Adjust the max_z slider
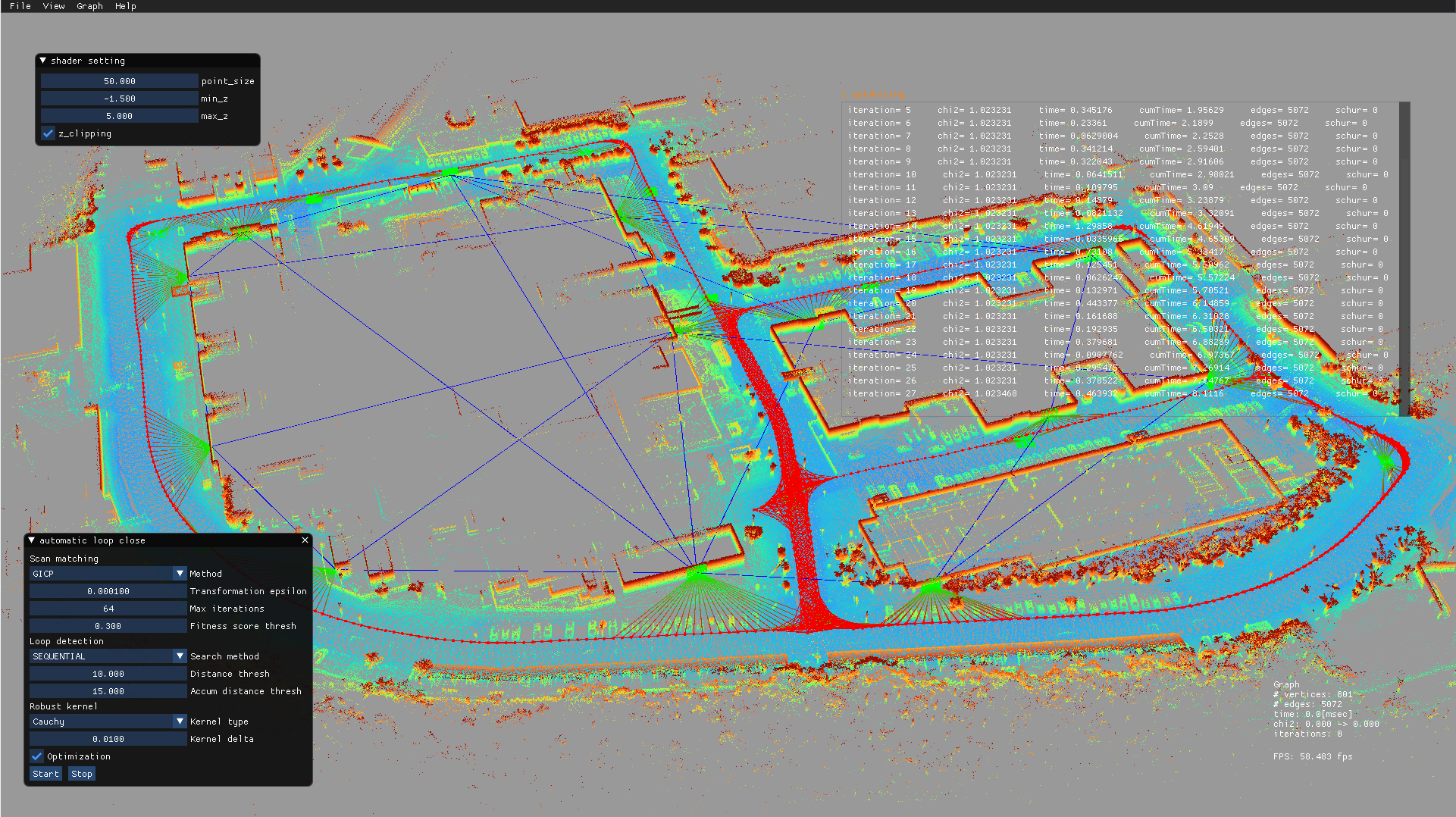1456x817 pixels. (120, 116)
